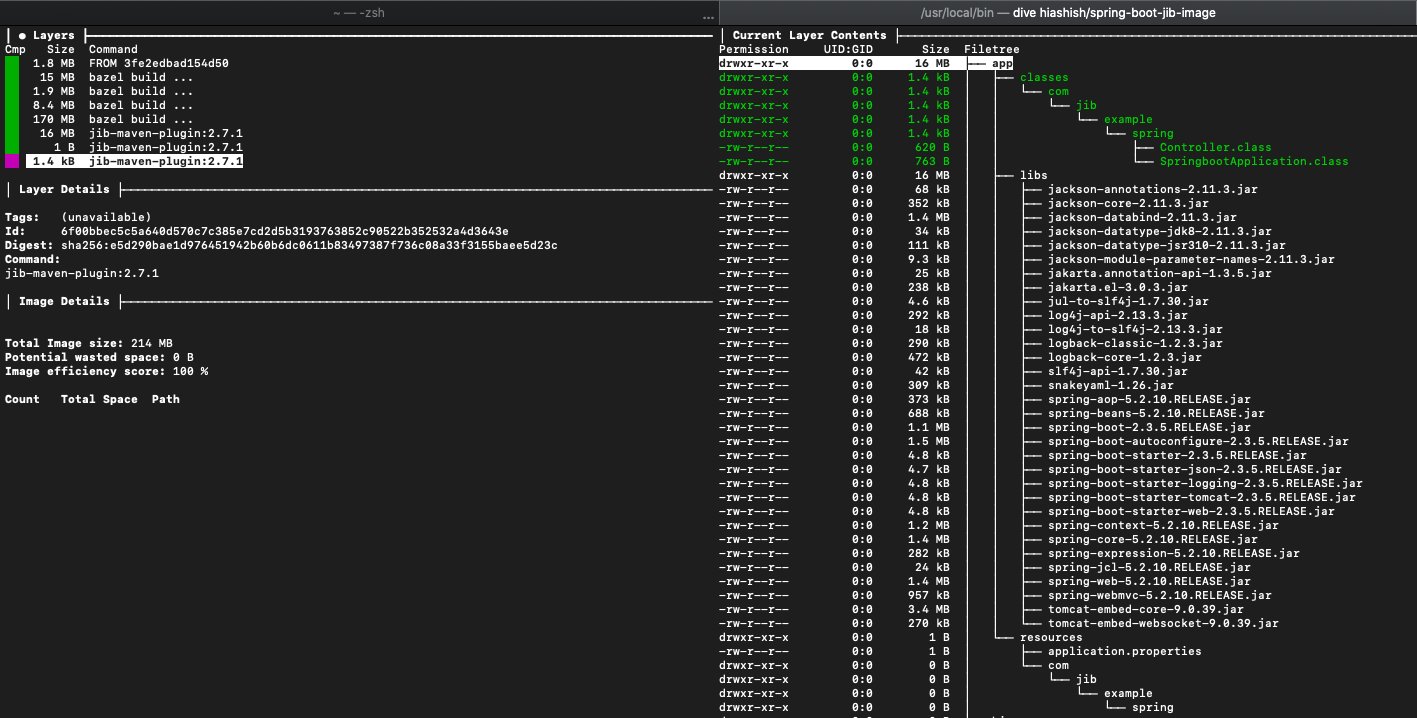Screen dimensions: 1417x718
Task: Collapse the app root directory
Action: (1002, 63)
